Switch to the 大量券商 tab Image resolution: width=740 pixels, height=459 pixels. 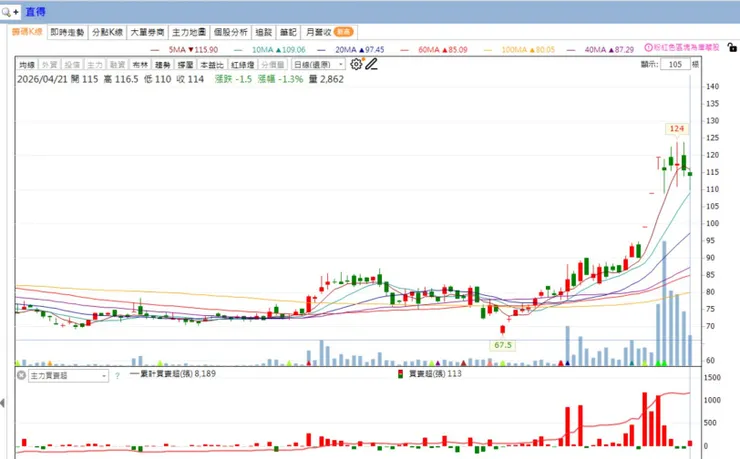coord(147,32)
